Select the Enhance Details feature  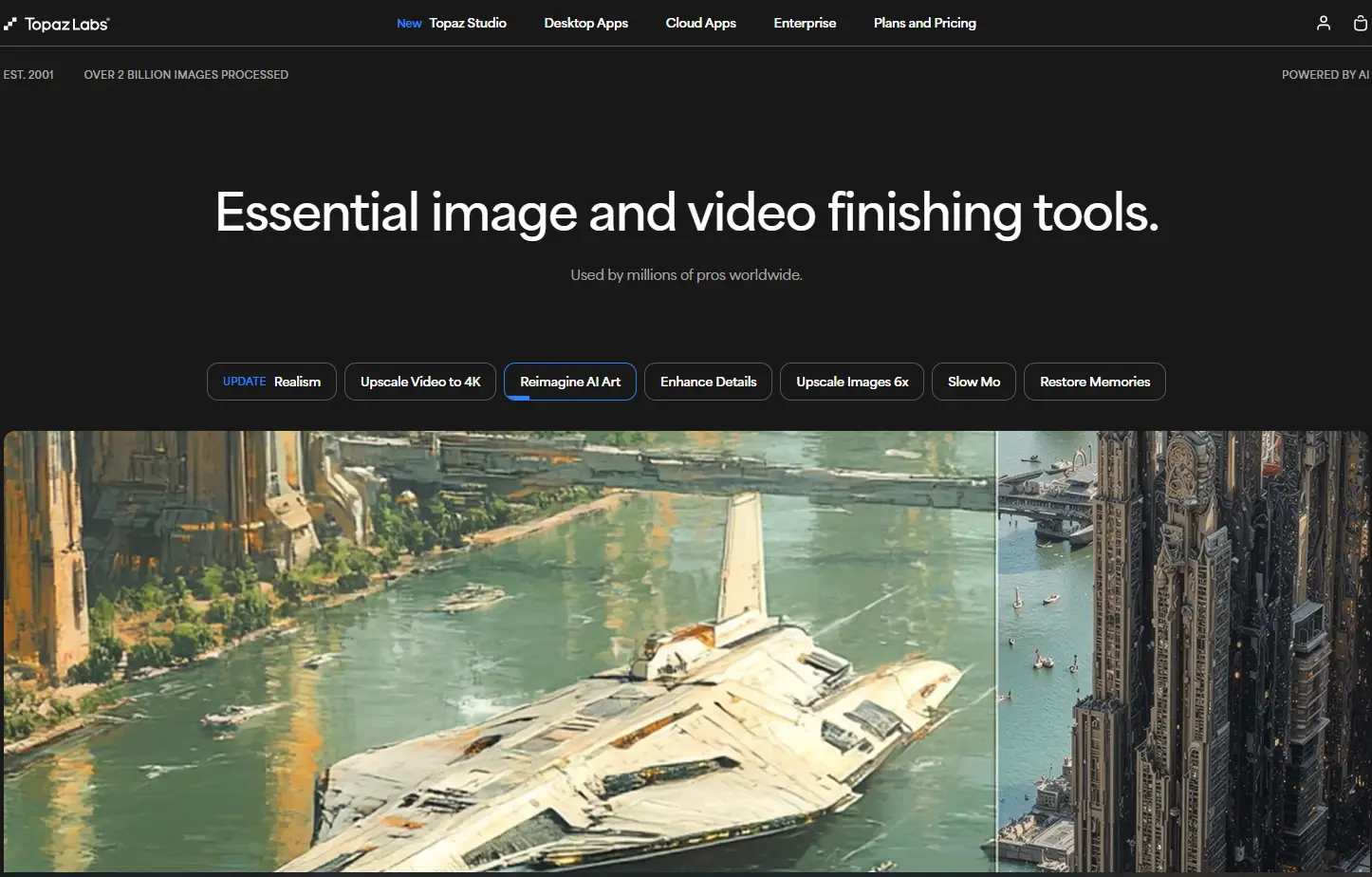pos(708,381)
